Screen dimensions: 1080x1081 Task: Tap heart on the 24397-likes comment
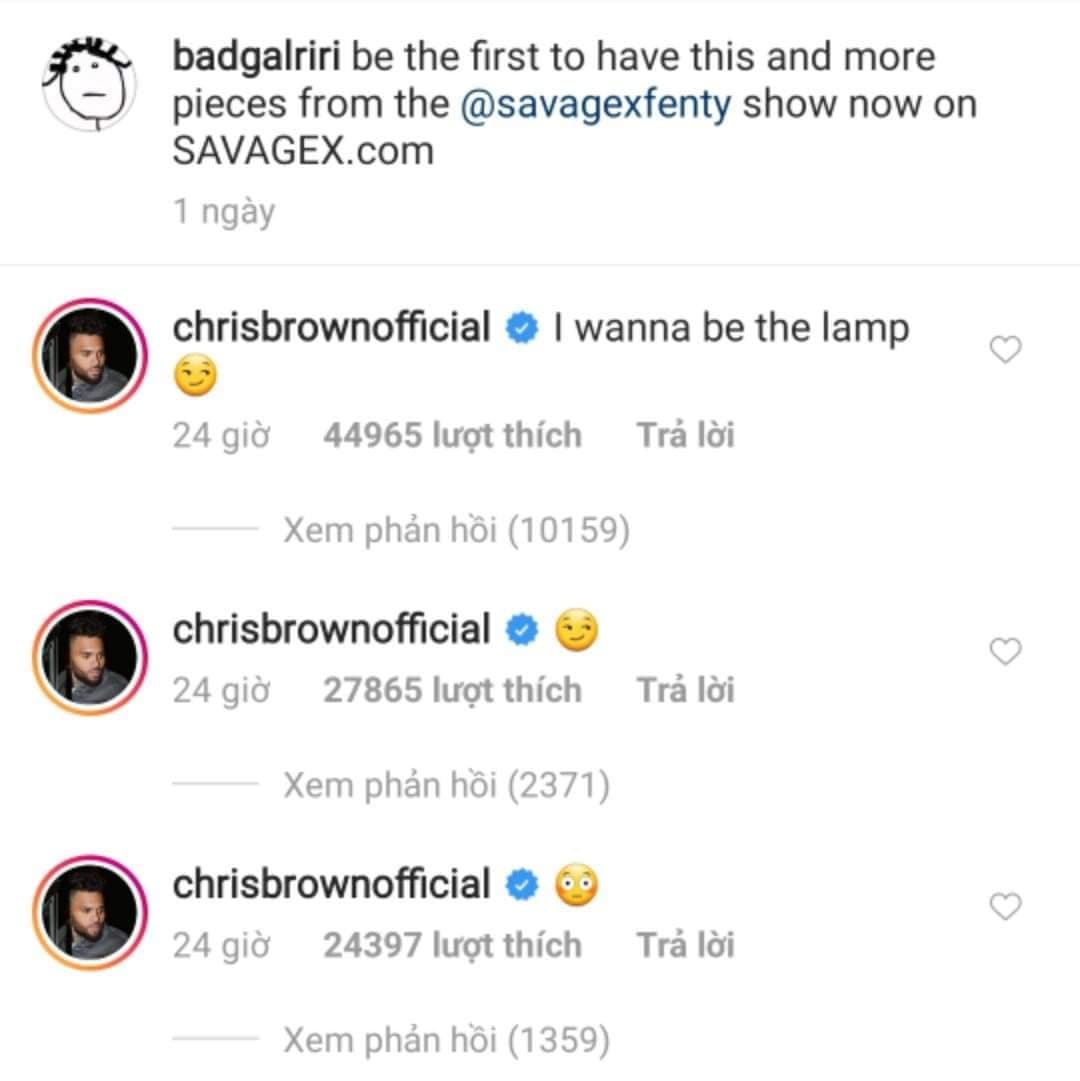coord(1005,907)
